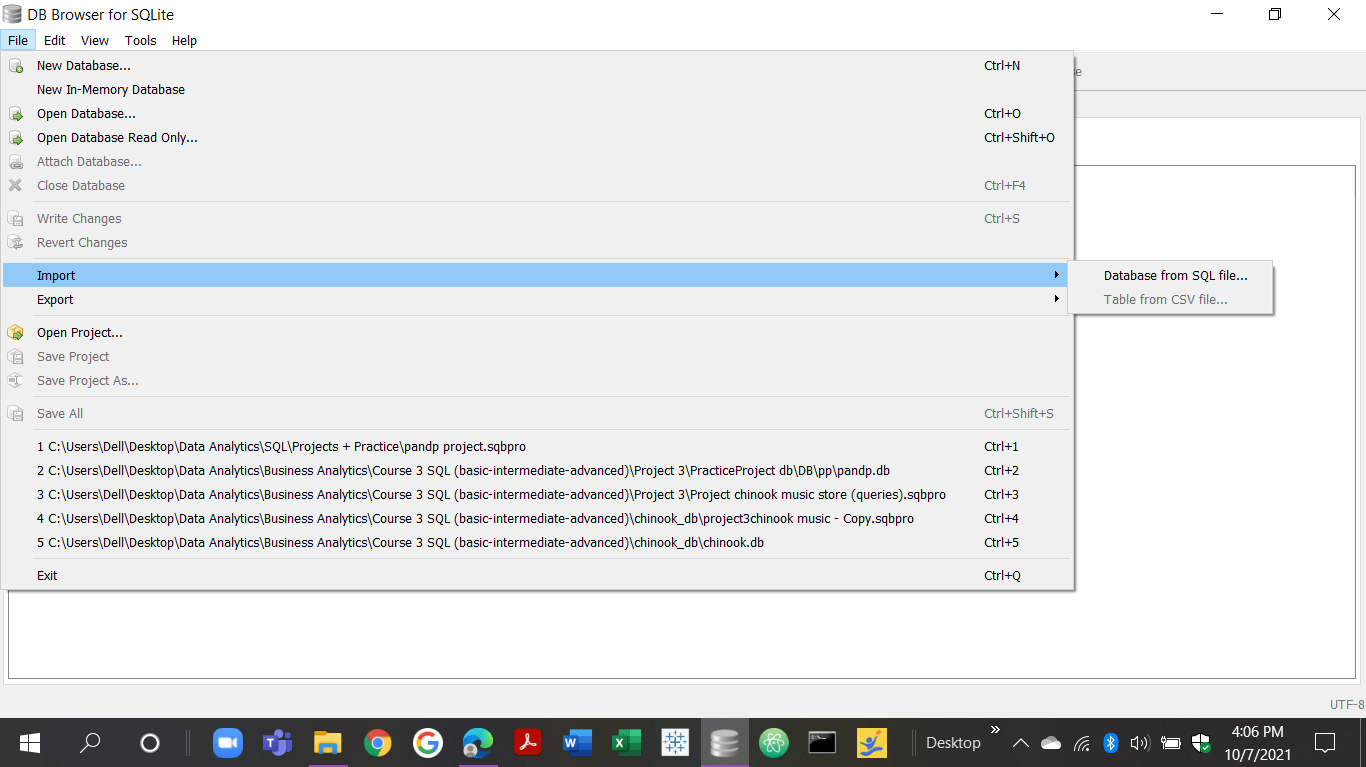The width and height of the screenshot is (1366, 767).
Task: Click the Attach Database icon
Action: (x=16, y=161)
